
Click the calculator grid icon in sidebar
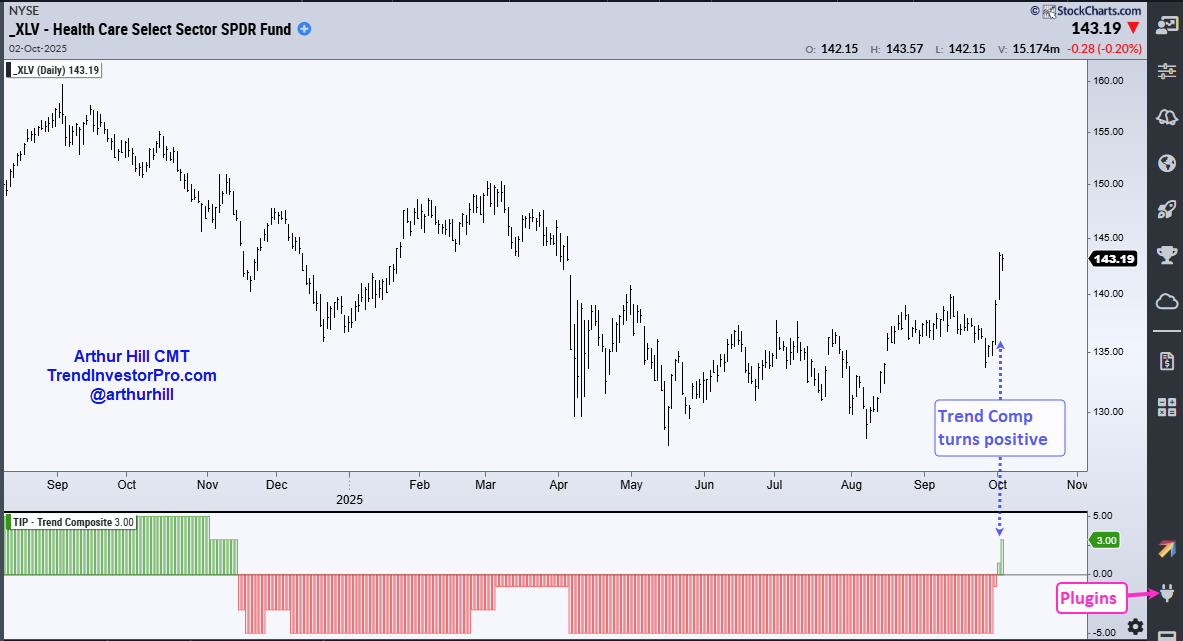[1166, 406]
